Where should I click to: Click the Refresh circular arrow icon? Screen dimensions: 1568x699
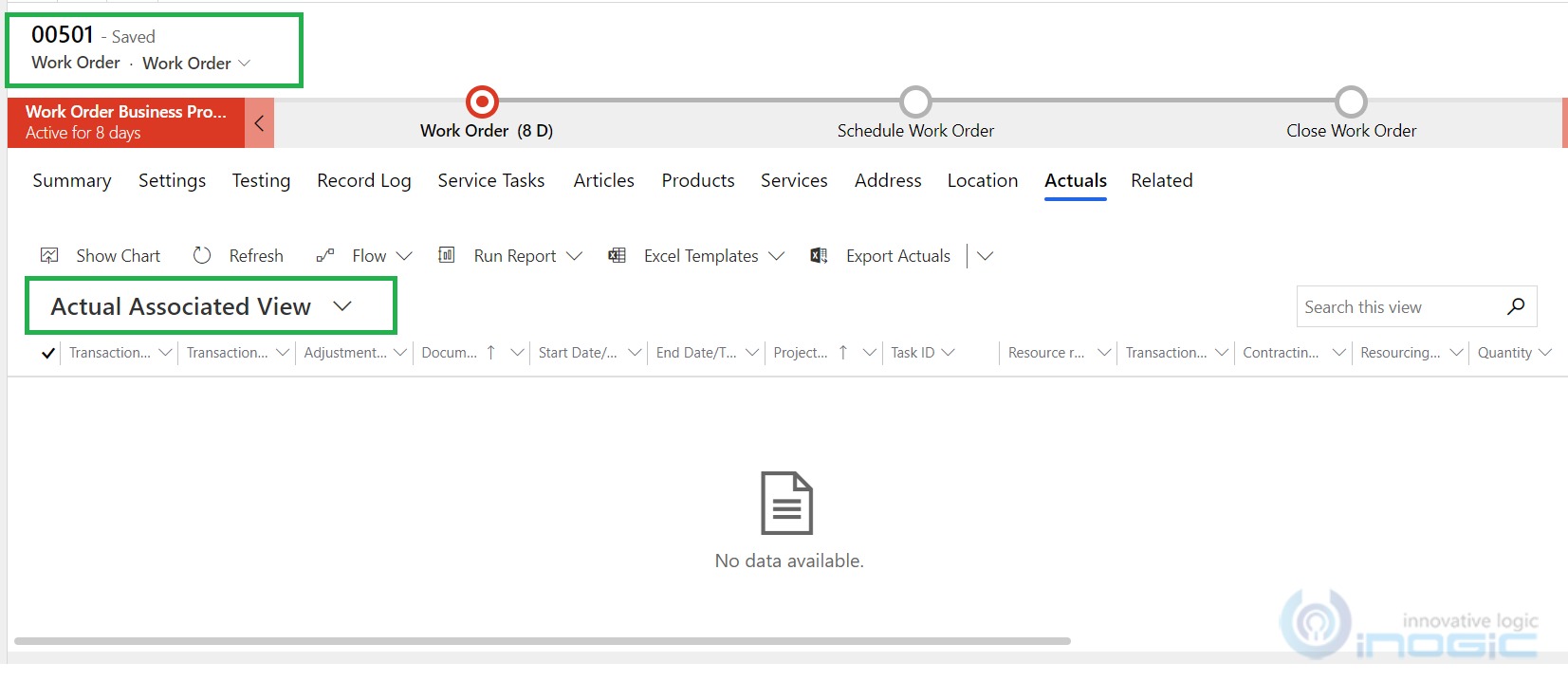click(202, 255)
